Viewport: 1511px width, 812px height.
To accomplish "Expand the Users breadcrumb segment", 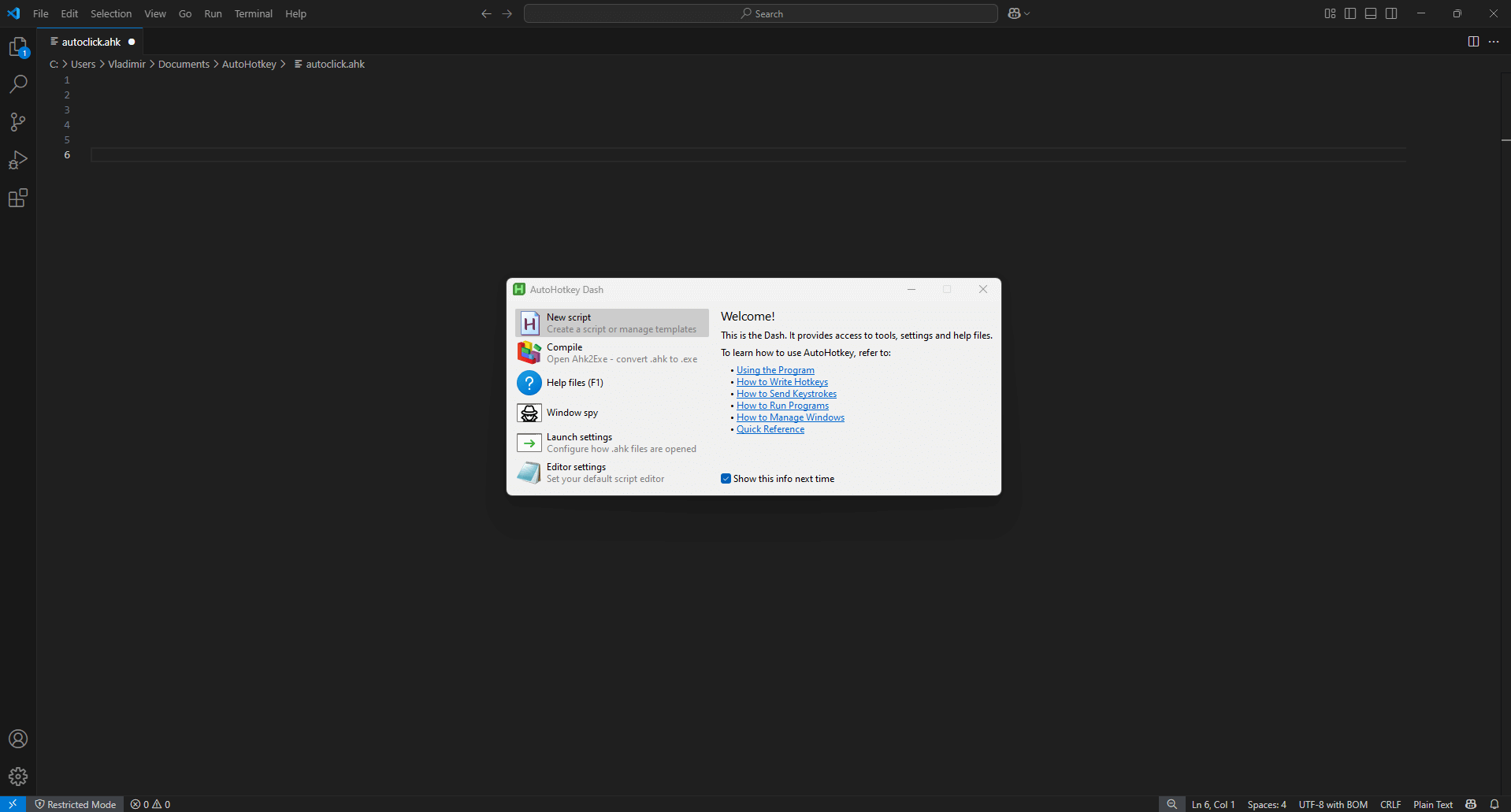I will pyautogui.click(x=83, y=64).
